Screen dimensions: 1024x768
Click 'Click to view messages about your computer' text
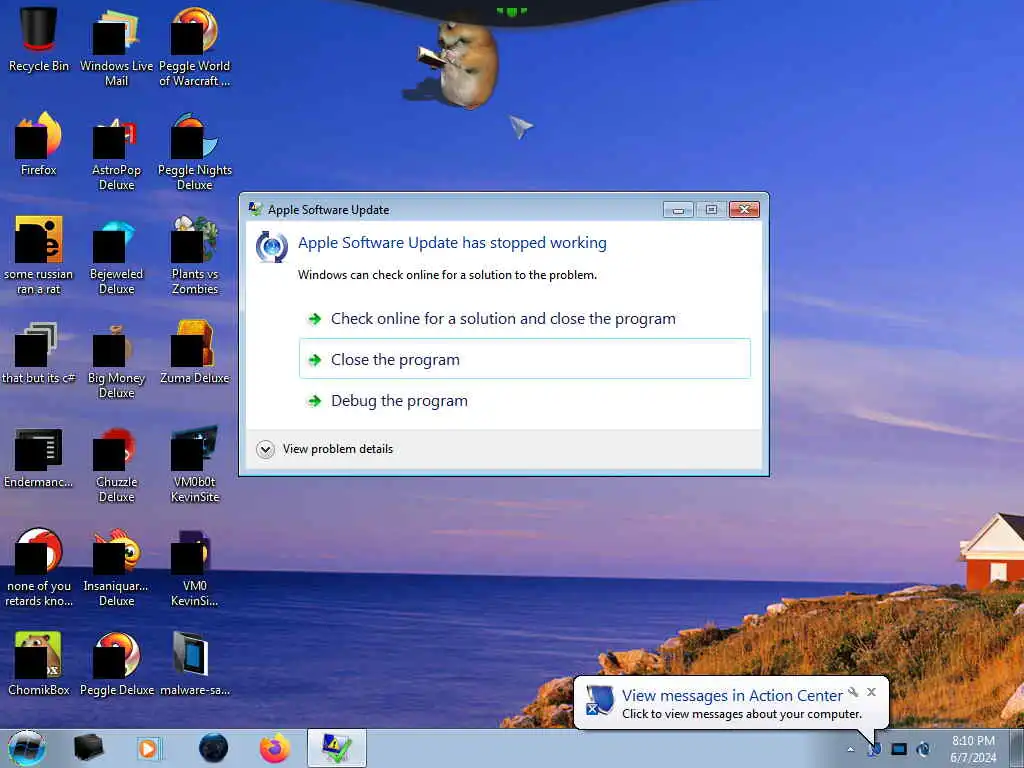click(x=742, y=714)
